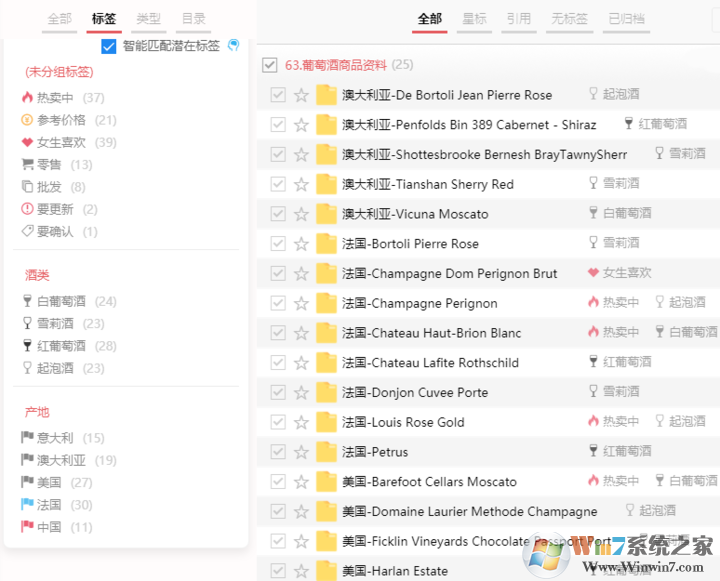Open folder icon of Vicuna Moscato
Screen dimensions: 720x581
[326, 214]
